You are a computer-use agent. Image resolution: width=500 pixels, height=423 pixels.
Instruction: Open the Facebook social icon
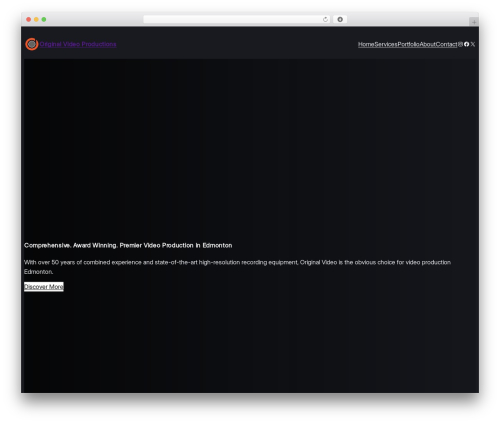coord(466,44)
